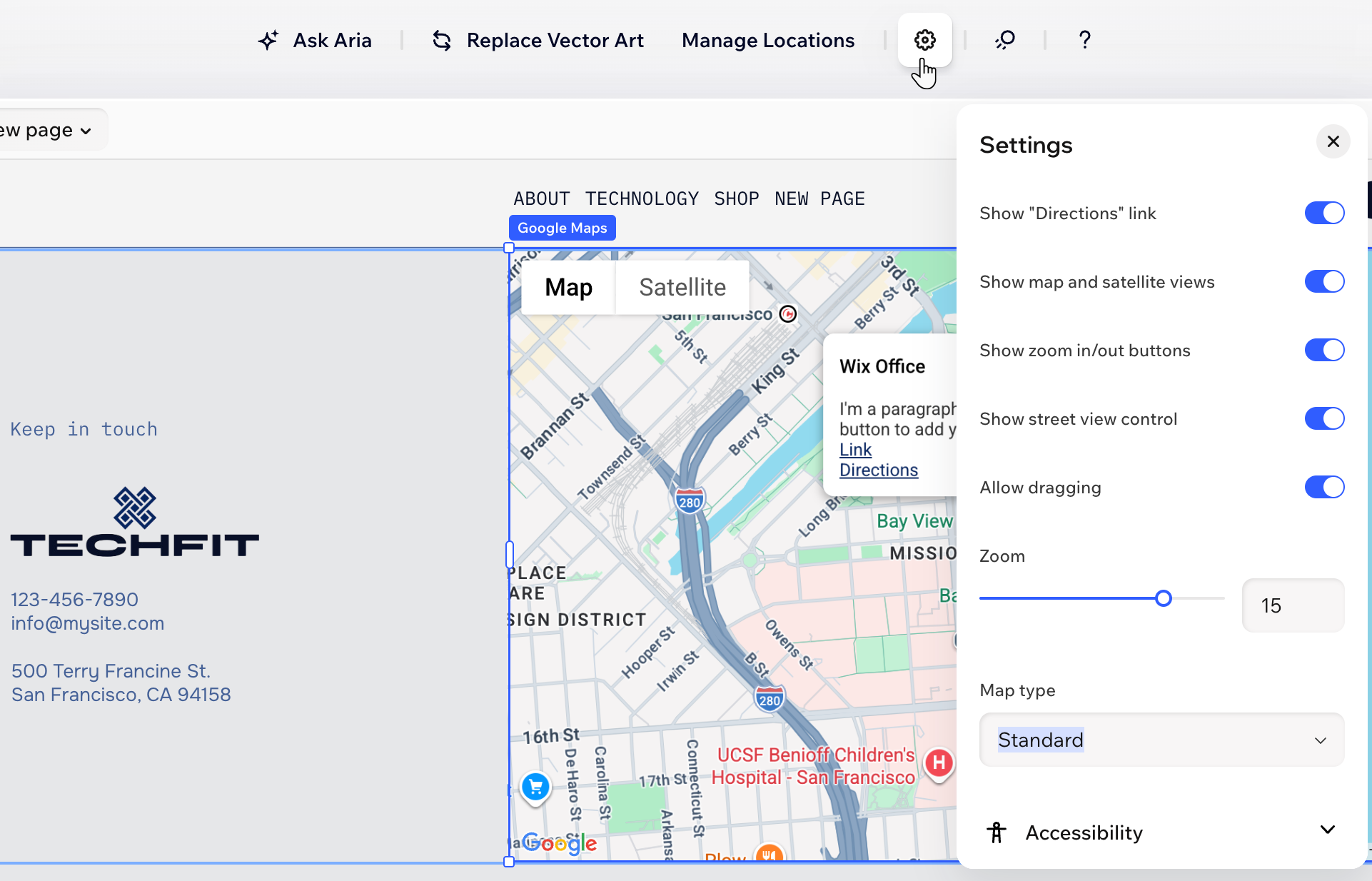Click the zoom value field showing 15
The image size is (1372, 881).
click(1292, 605)
